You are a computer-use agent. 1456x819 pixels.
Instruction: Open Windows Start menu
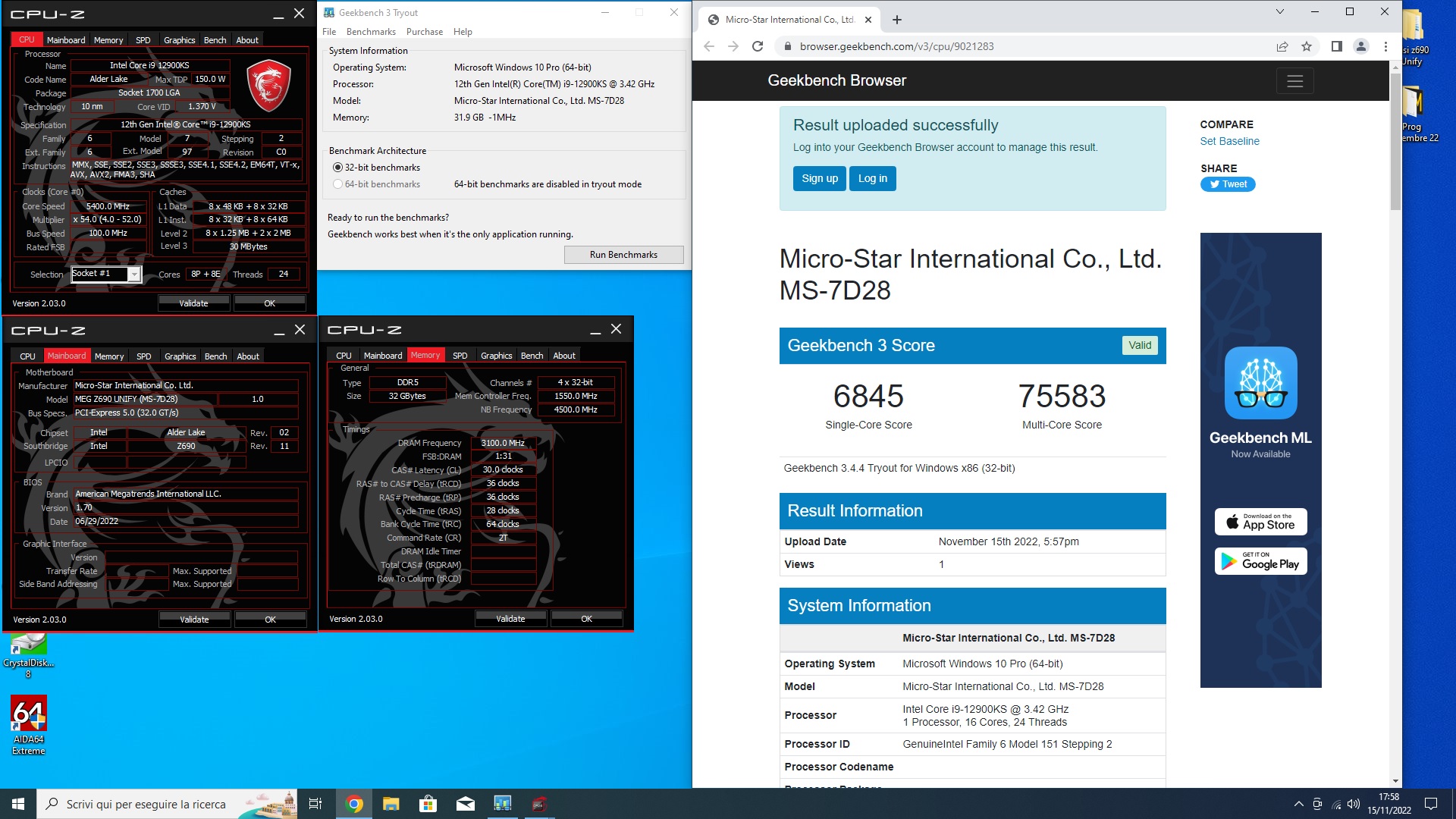[18, 804]
